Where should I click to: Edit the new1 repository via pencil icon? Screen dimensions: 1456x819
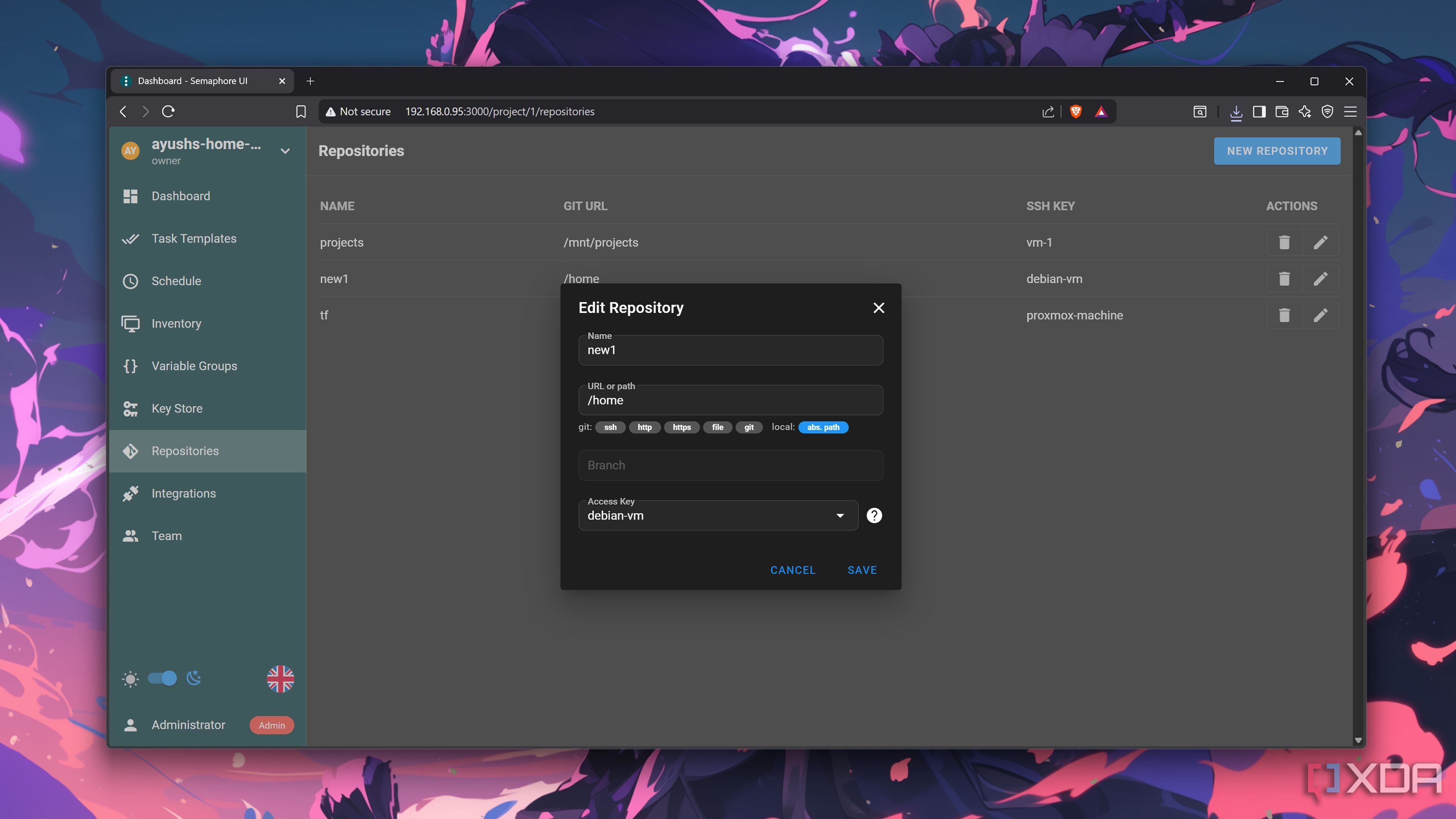pos(1320,279)
